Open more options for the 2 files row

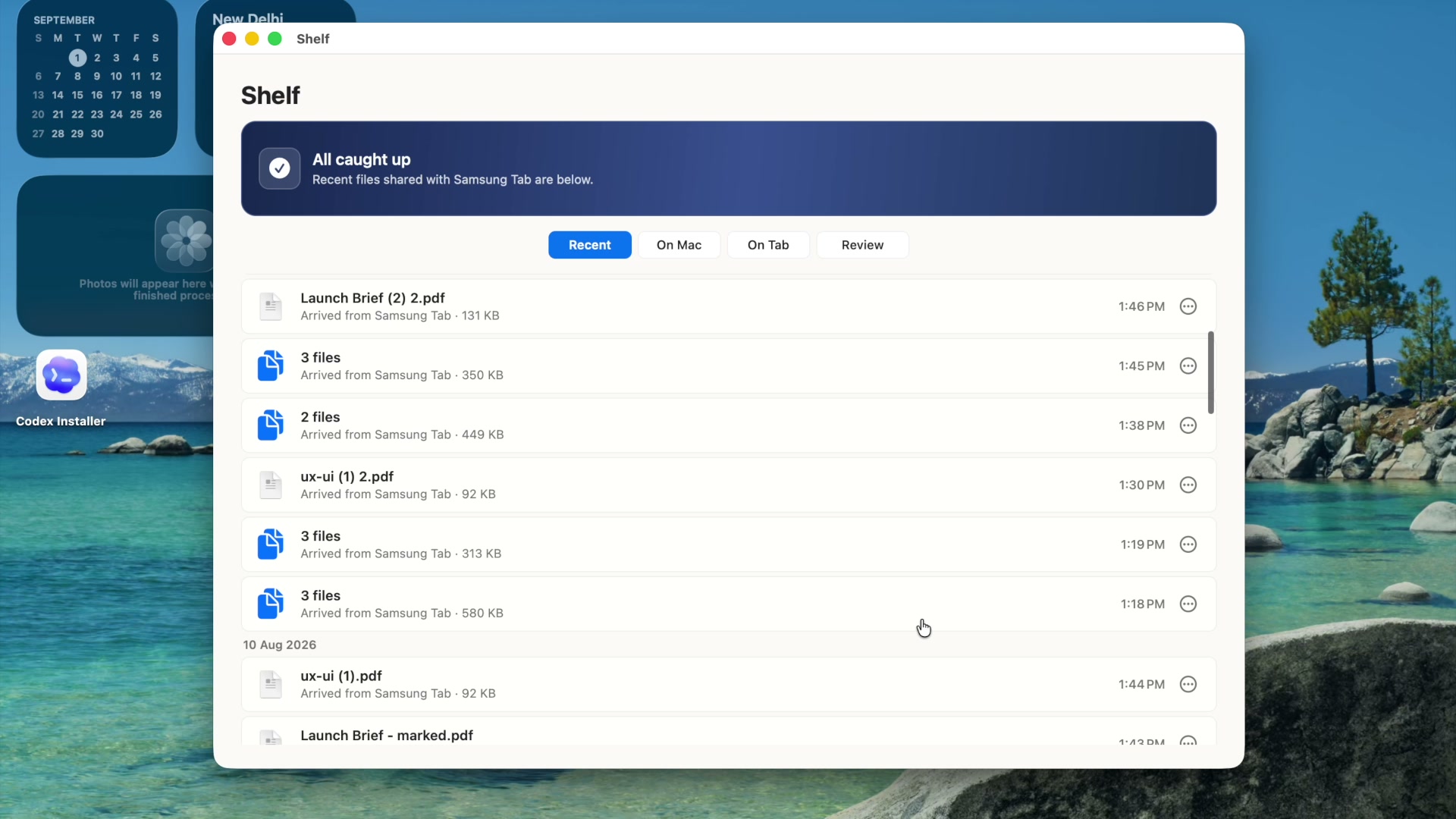point(1188,425)
